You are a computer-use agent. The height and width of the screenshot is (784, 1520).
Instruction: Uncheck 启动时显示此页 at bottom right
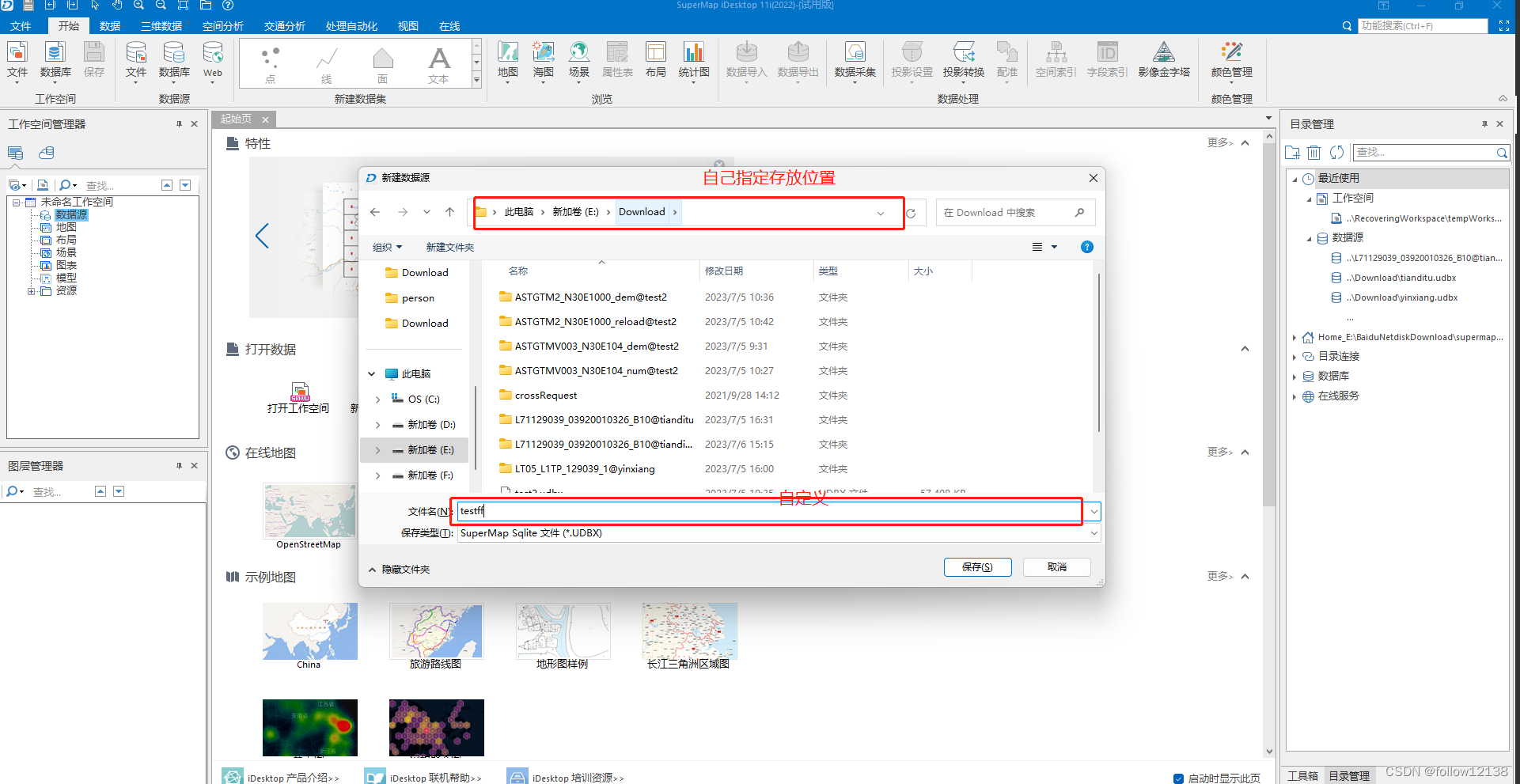click(1178, 778)
